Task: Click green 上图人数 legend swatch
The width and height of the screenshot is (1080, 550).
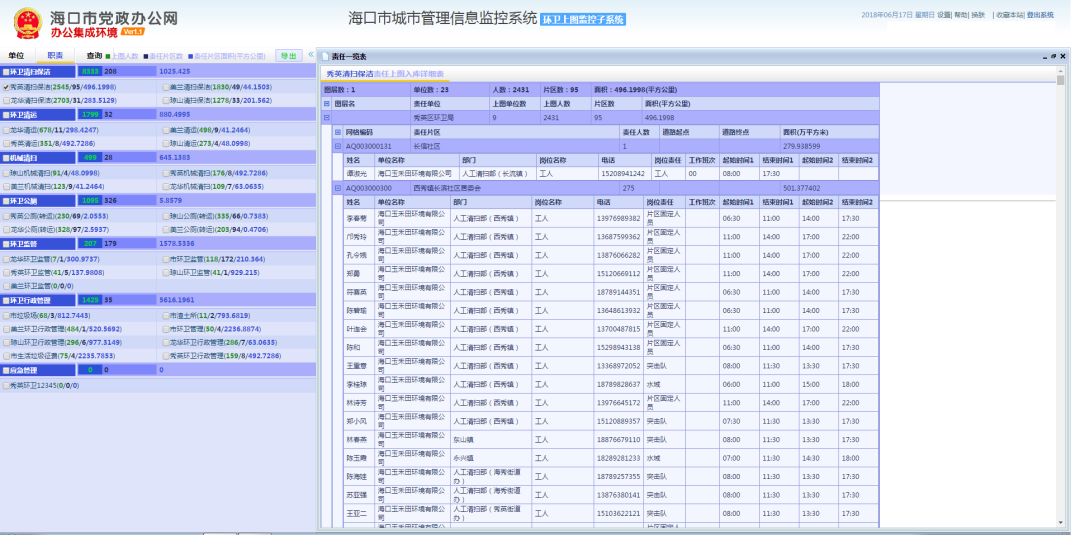Action: pos(107,56)
